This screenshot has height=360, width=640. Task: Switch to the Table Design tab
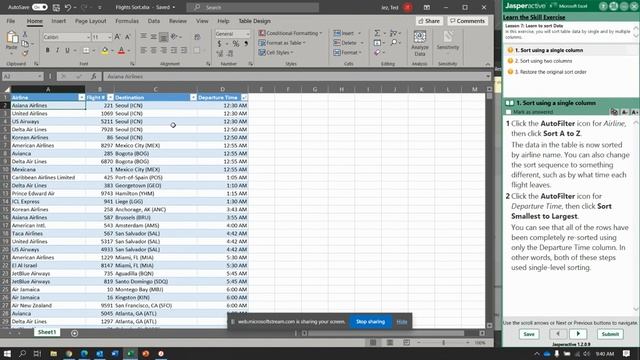click(254, 21)
